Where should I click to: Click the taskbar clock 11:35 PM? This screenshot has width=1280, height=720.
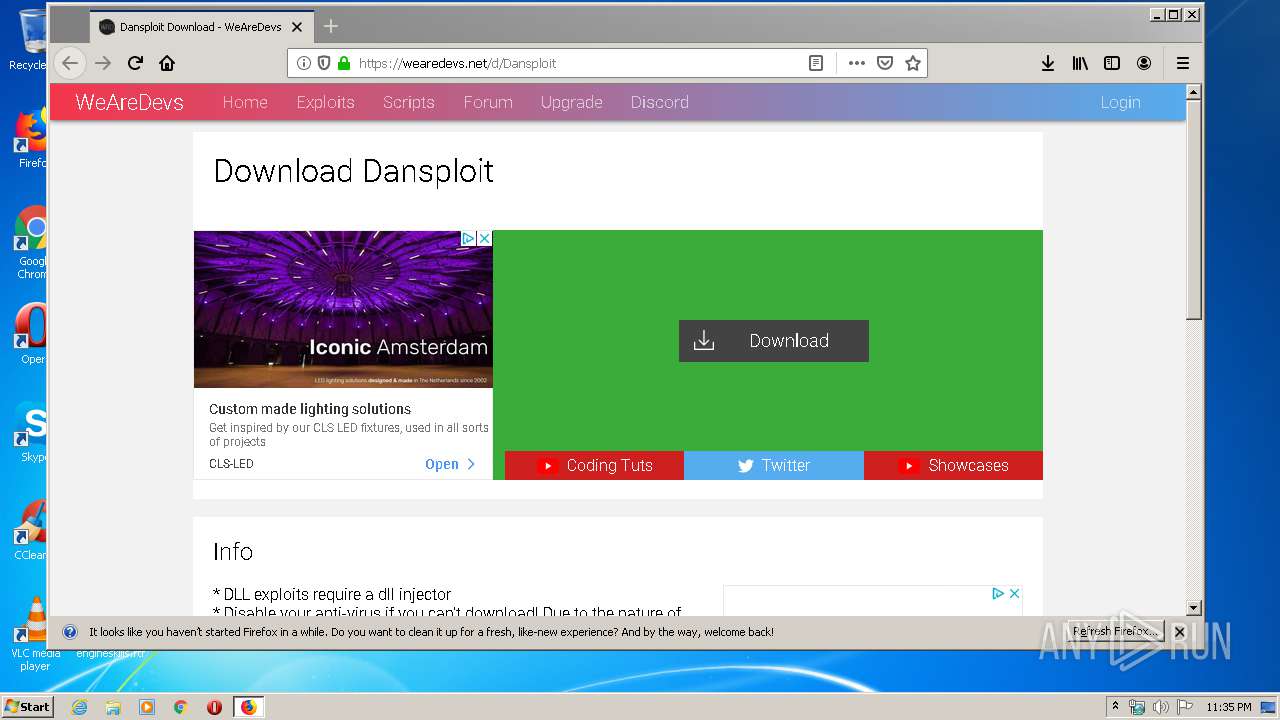[x=1228, y=707]
